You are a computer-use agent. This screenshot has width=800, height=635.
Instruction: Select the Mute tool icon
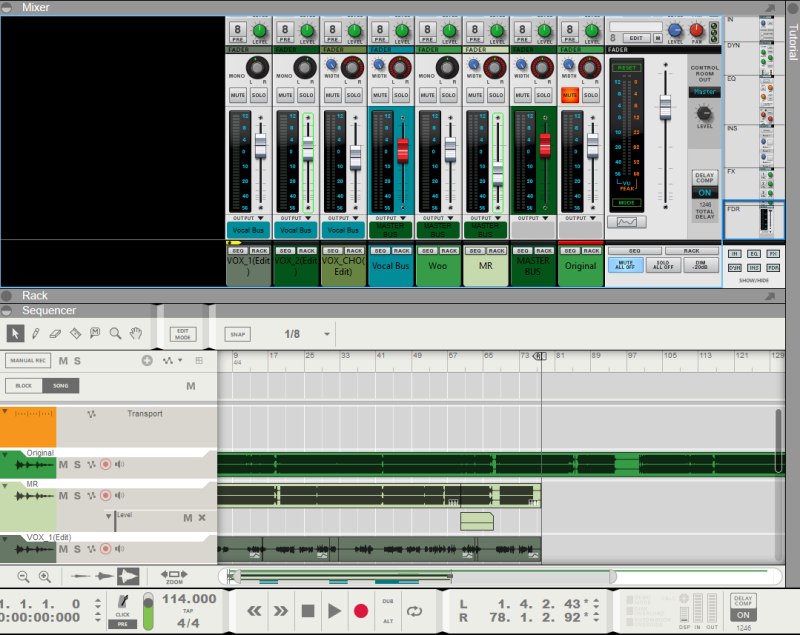95,334
